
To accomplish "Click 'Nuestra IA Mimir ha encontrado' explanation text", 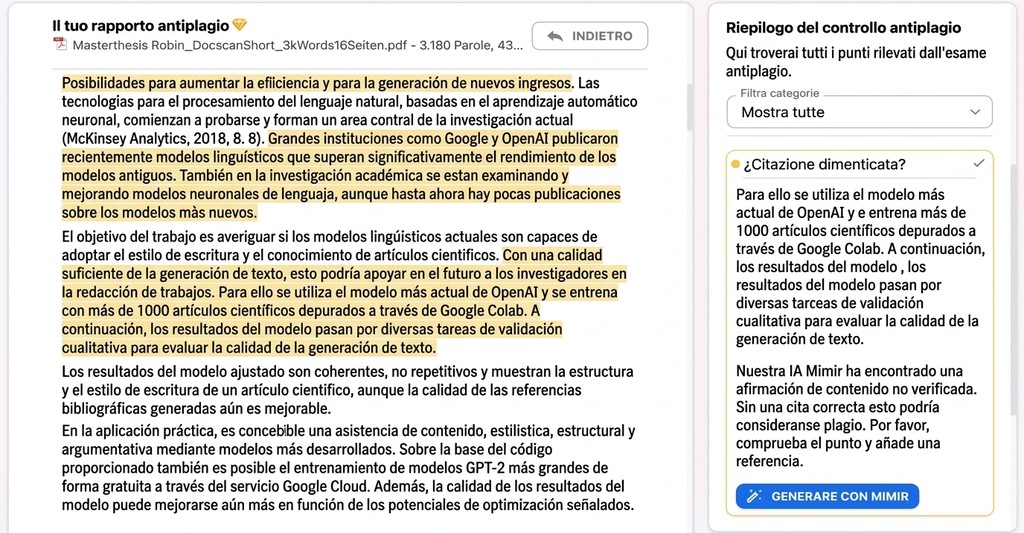I will tap(856, 416).
